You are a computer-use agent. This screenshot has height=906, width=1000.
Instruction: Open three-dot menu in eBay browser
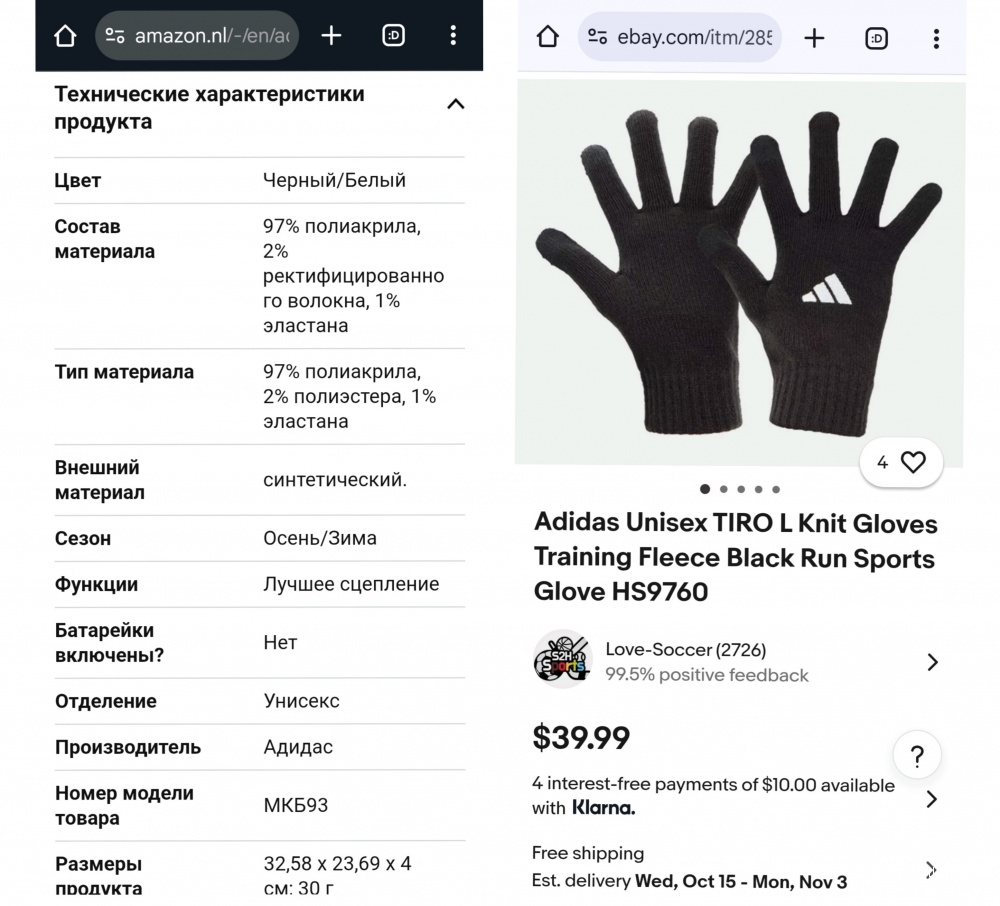(936, 38)
